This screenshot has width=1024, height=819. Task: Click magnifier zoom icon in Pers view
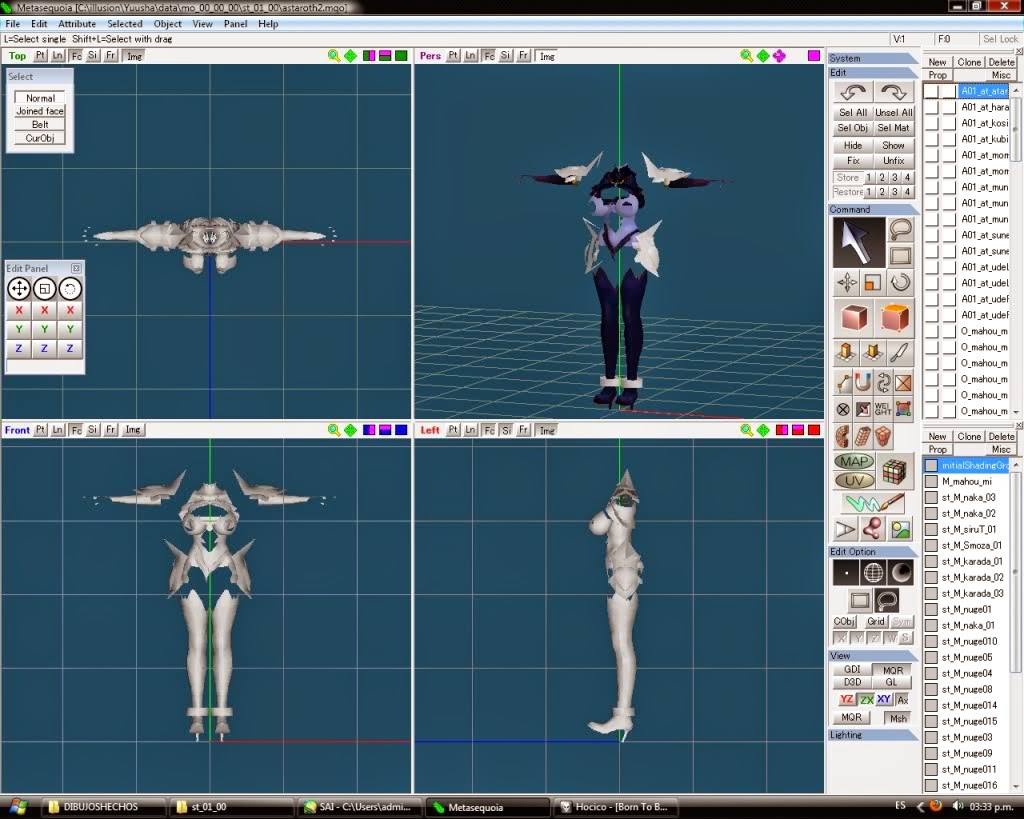click(x=746, y=56)
